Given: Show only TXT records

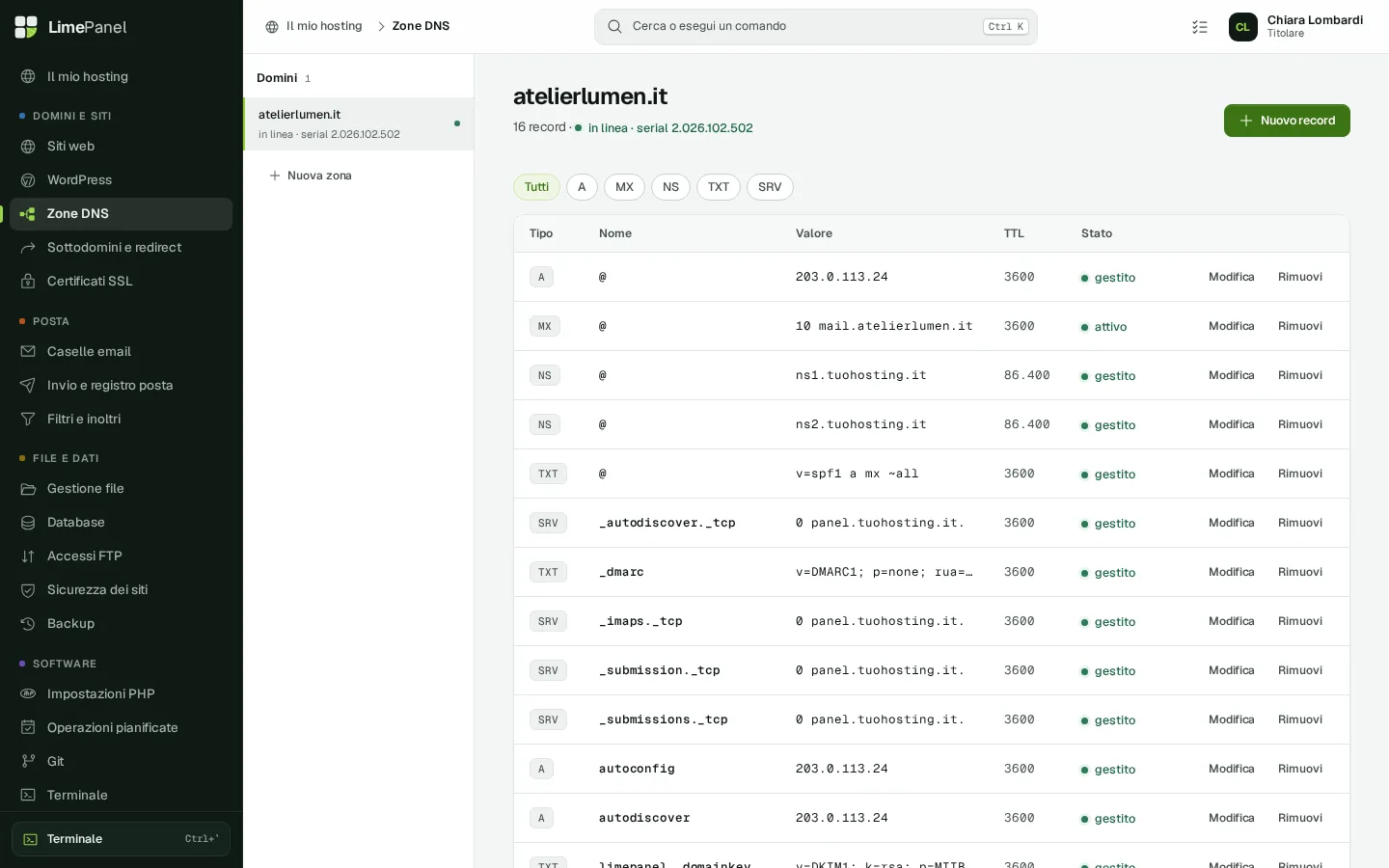Looking at the screenshot, I should tap(719, 187).
